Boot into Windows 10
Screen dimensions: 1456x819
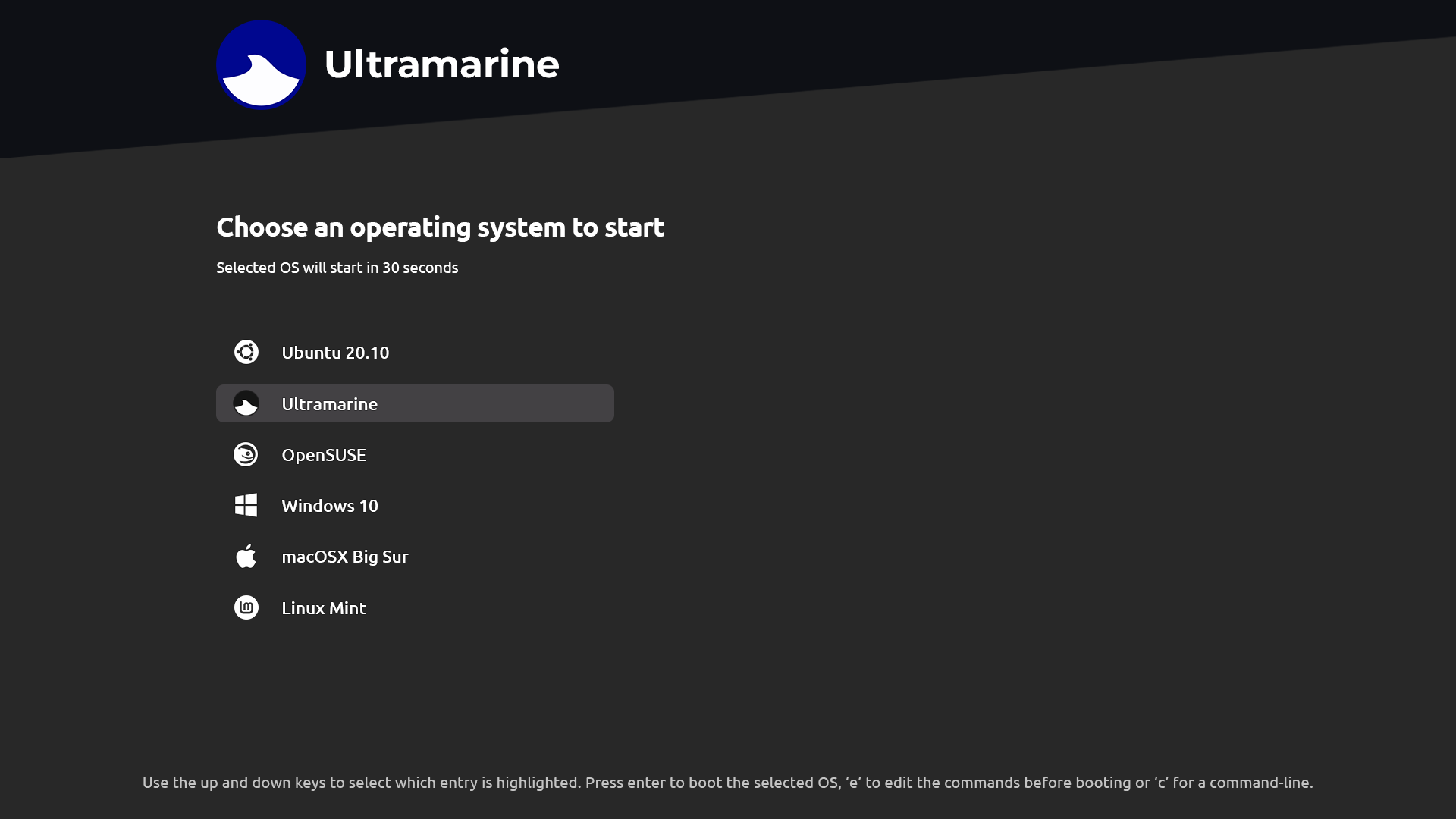pos(415,505)
